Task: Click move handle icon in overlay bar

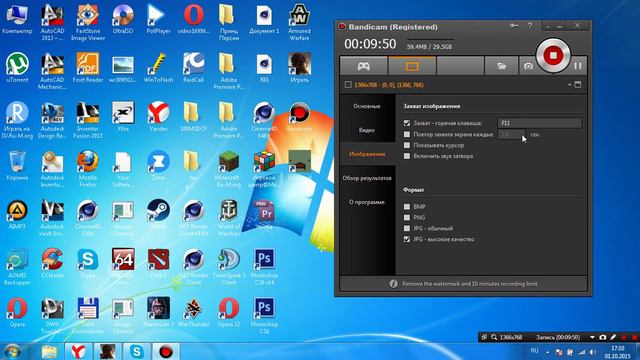Action: (484, 337)
